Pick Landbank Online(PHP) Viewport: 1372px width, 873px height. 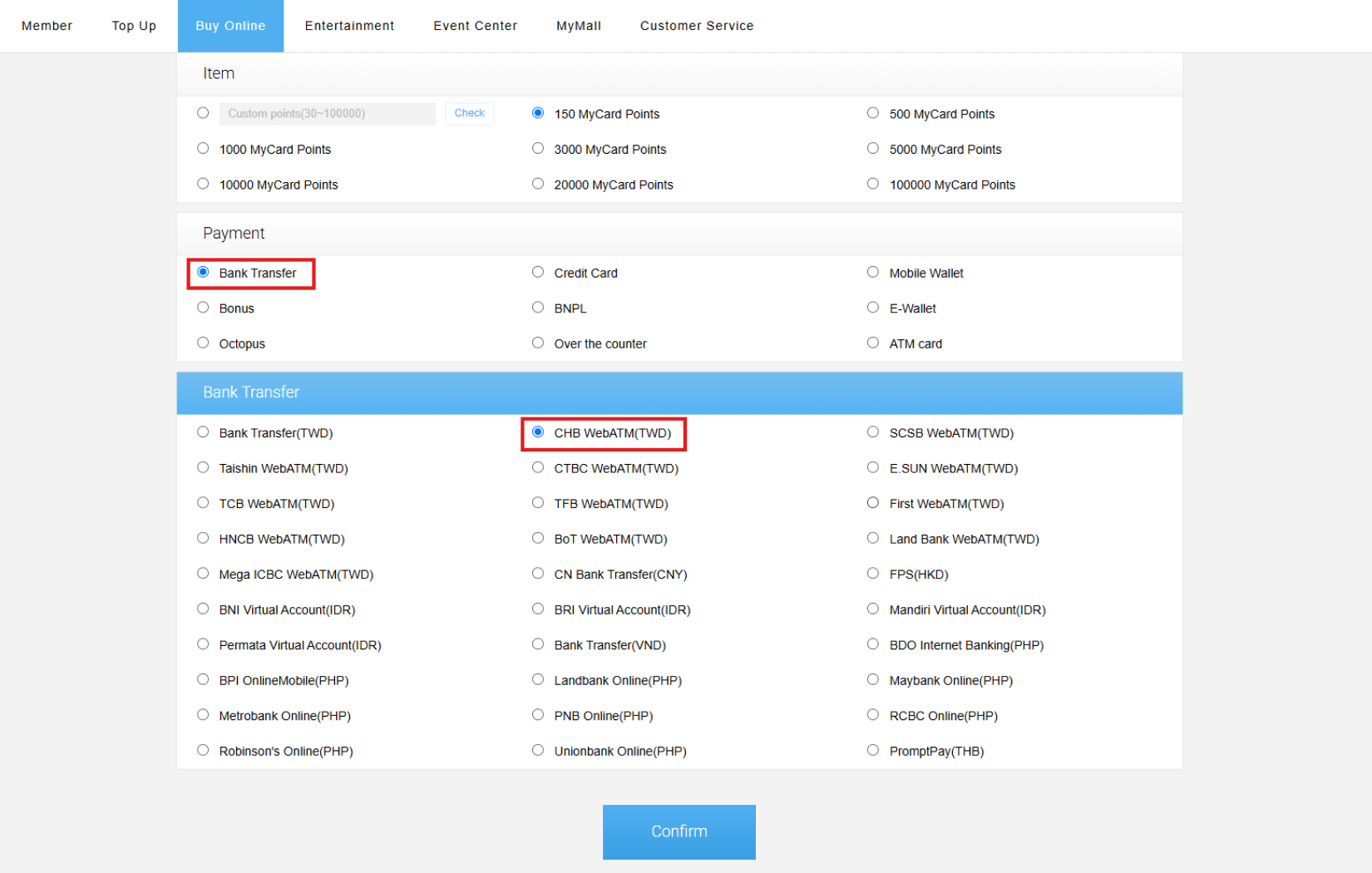point(538,680)
